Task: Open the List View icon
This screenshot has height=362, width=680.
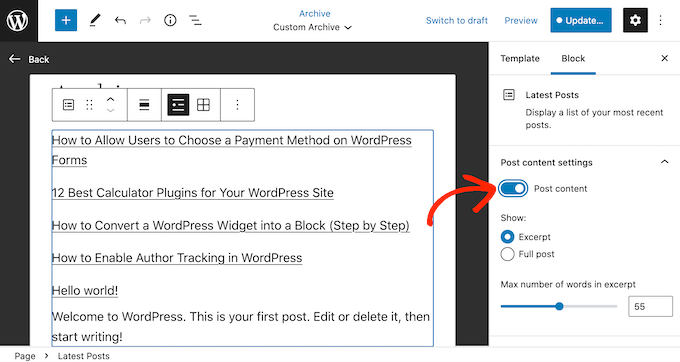Action: (x=195, y=20)
